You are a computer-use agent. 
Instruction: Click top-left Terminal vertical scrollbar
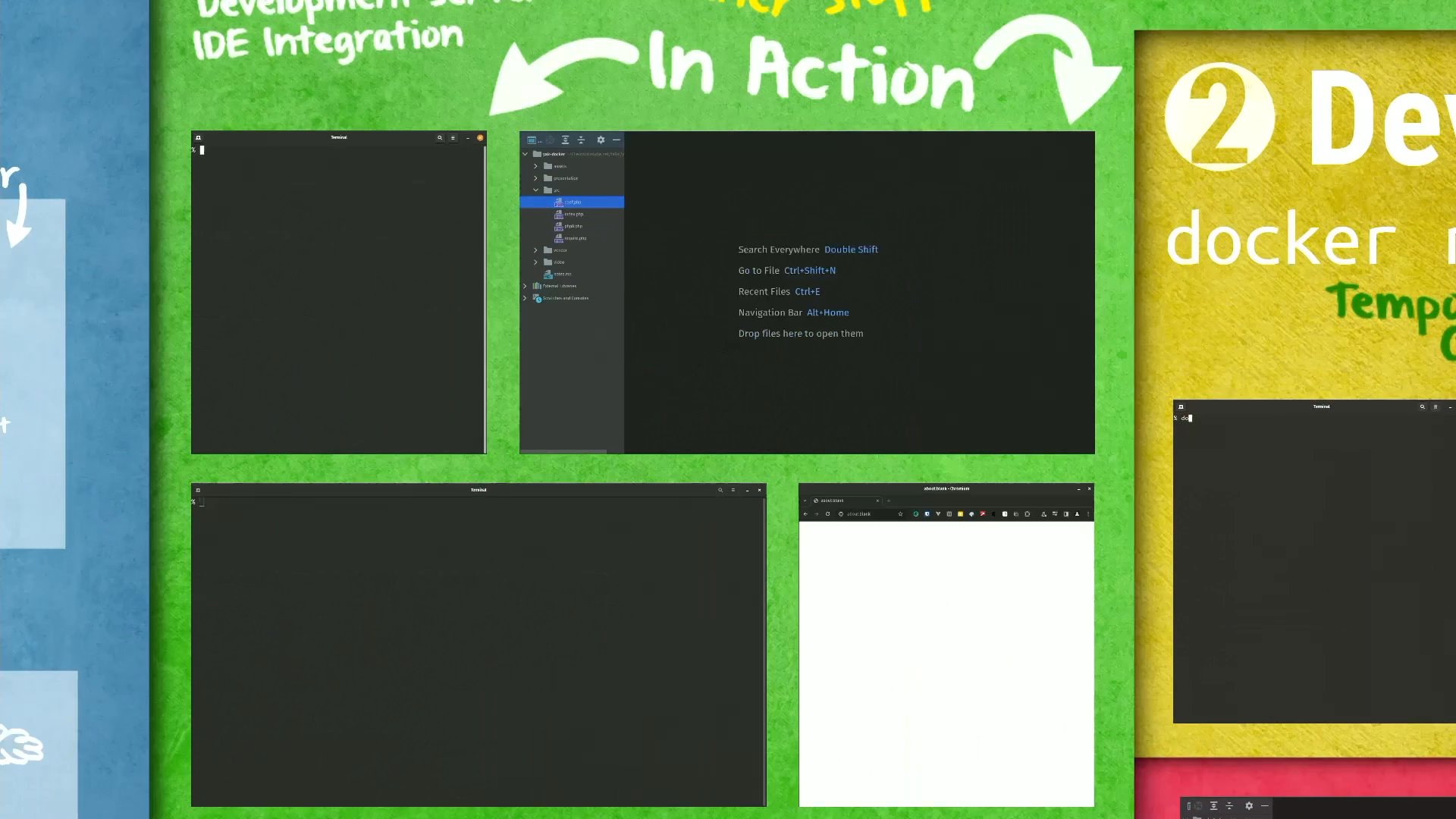pyautogui.click(x=485, y=300)
